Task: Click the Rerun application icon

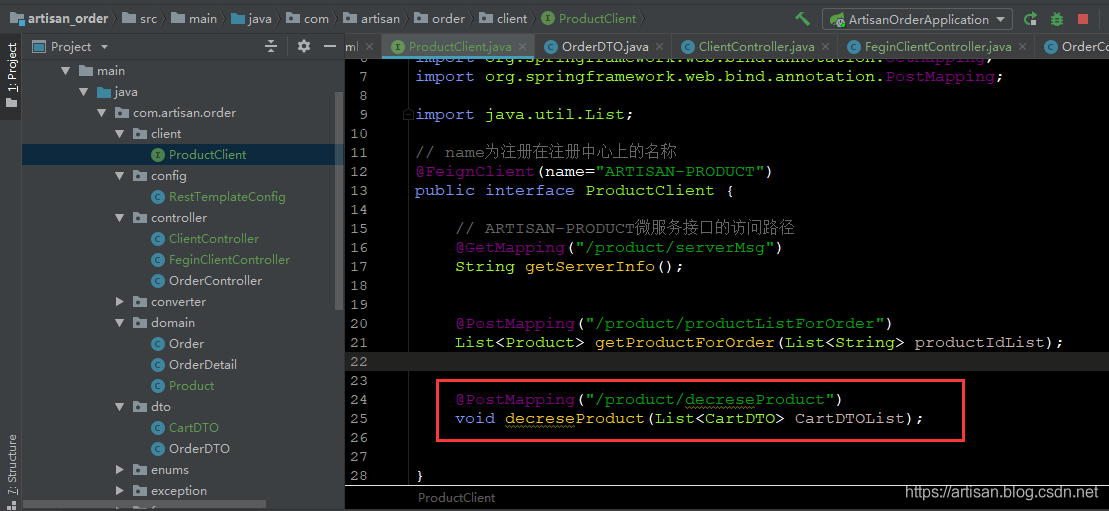Action: pos(1031,19)
